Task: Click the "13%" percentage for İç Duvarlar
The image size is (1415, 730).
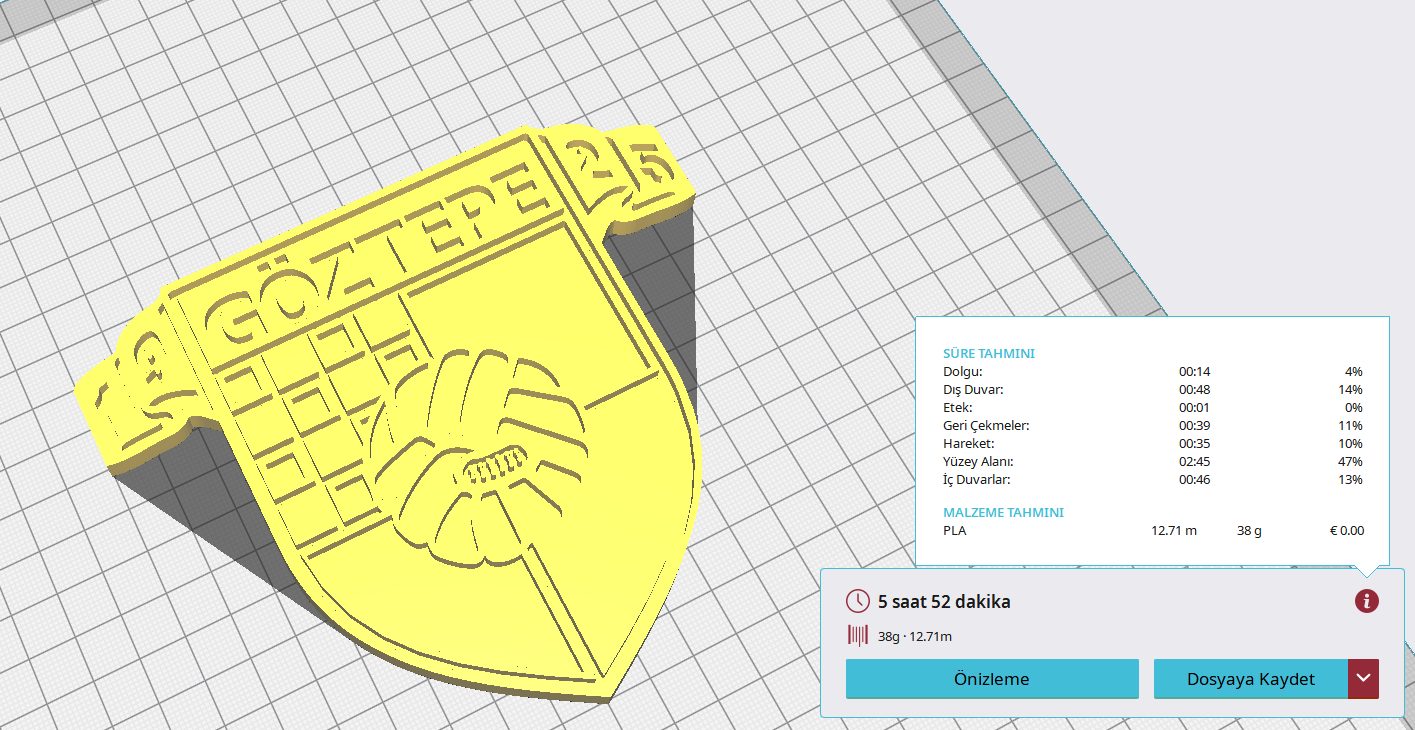Action: coord(1351,480)
